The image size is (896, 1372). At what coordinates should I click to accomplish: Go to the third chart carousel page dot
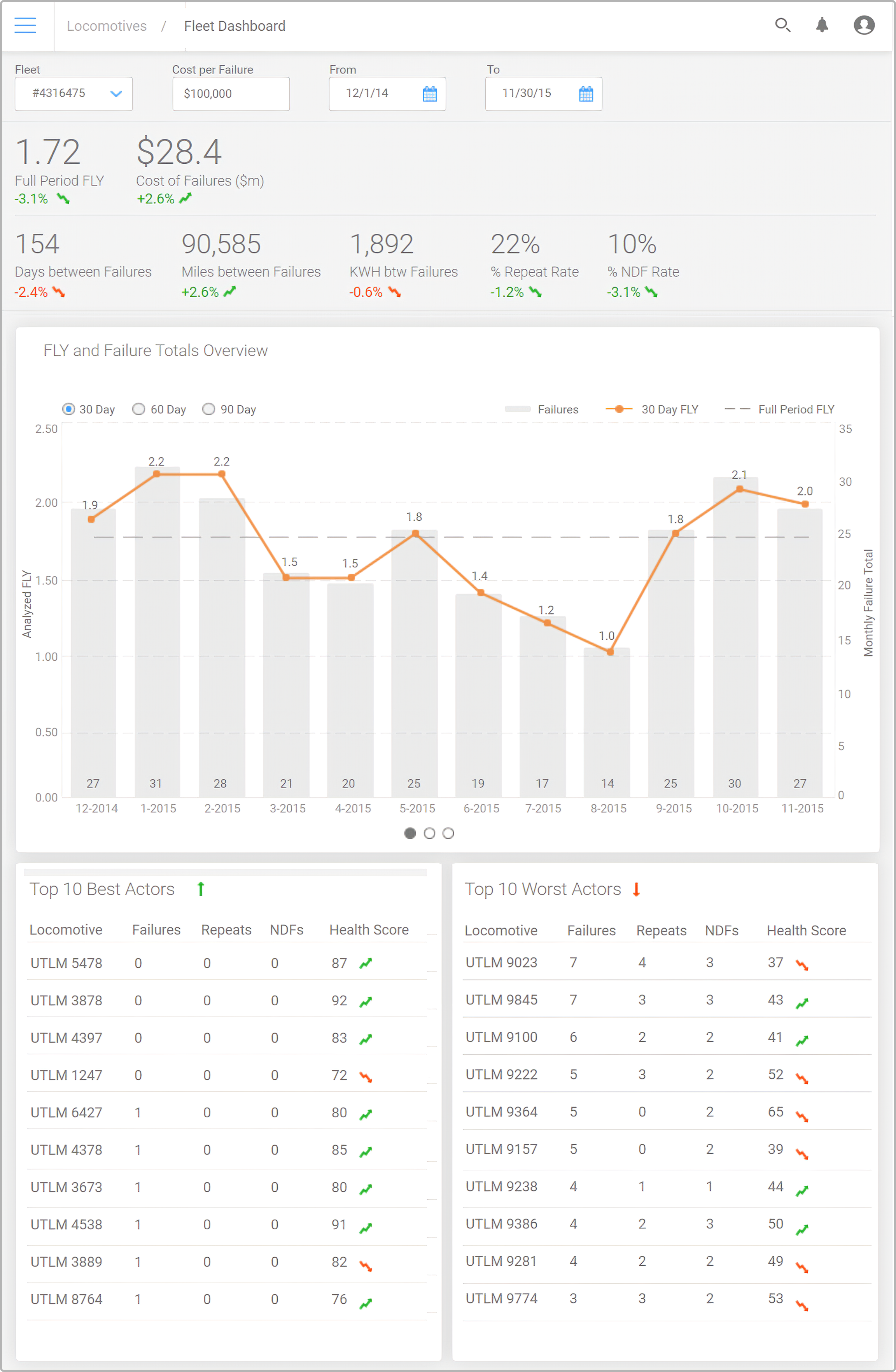point(448,833)
